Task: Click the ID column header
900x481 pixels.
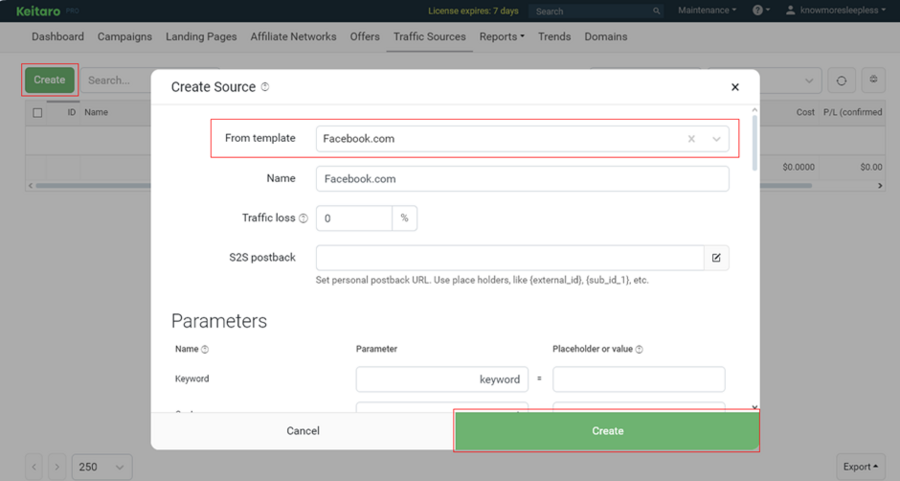Action: [72, 113]
